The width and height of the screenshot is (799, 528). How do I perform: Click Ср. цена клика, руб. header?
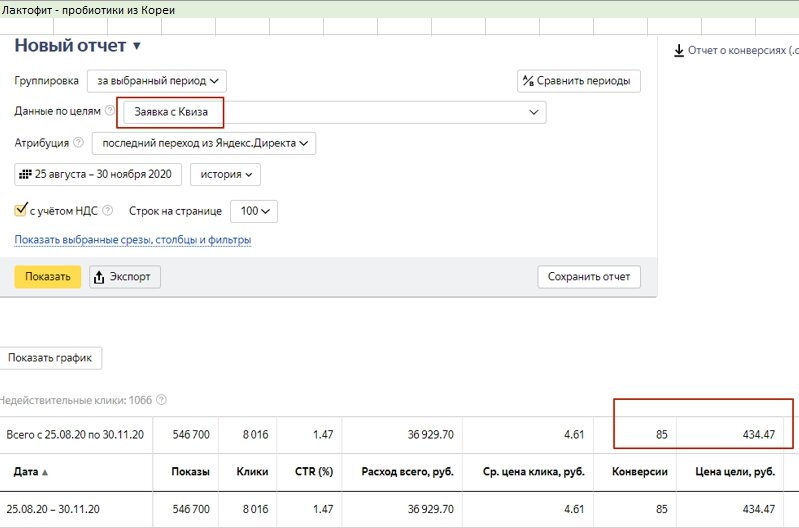click(x=534, y=472)
